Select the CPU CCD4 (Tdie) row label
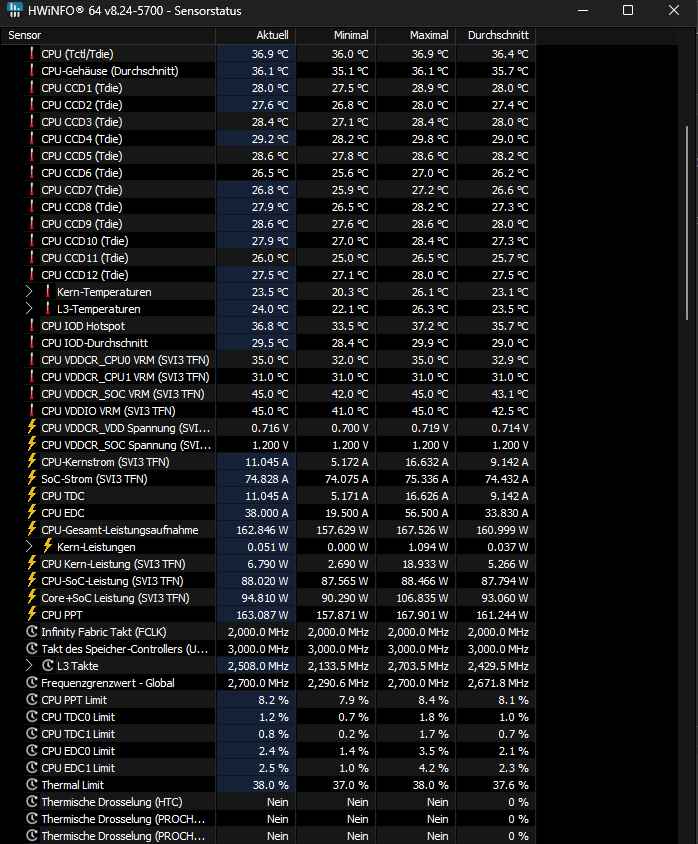The image size is (698, 844). pos(82,139)
